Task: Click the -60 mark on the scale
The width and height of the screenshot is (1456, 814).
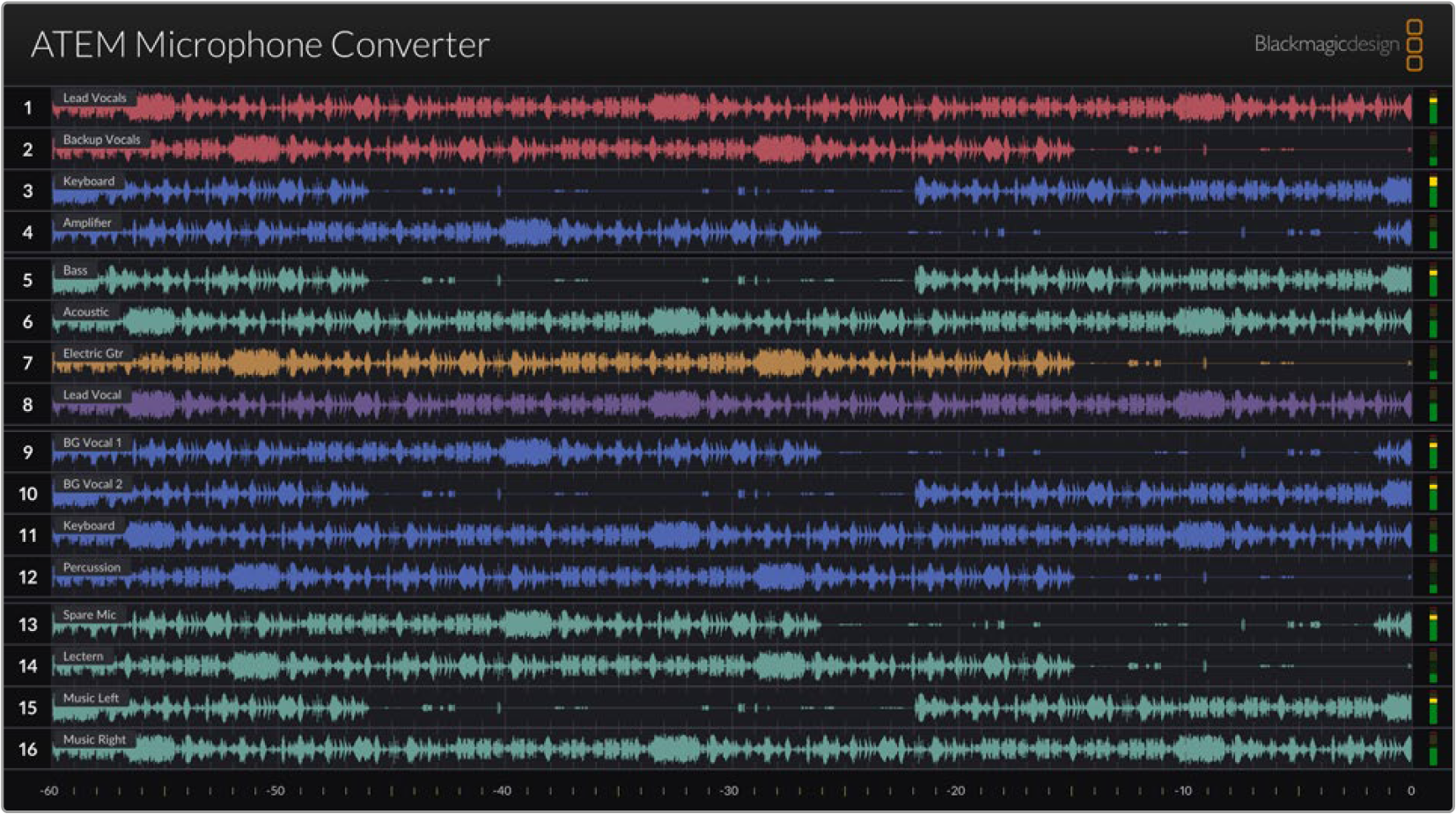Action: pos(49,790)
